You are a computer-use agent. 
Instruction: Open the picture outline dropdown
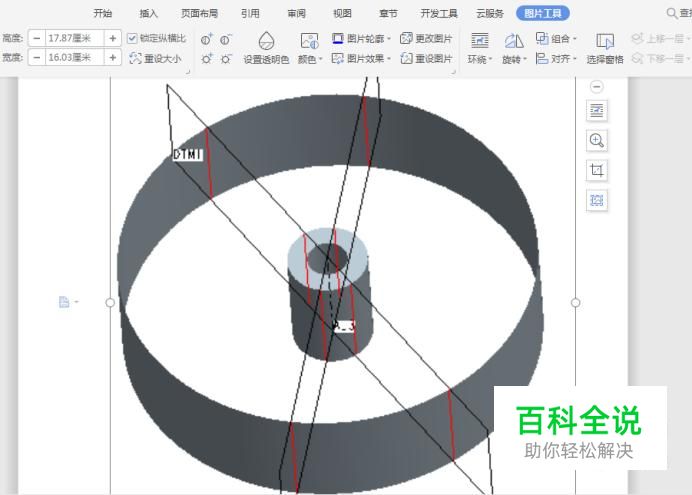[x=360, y=38]
